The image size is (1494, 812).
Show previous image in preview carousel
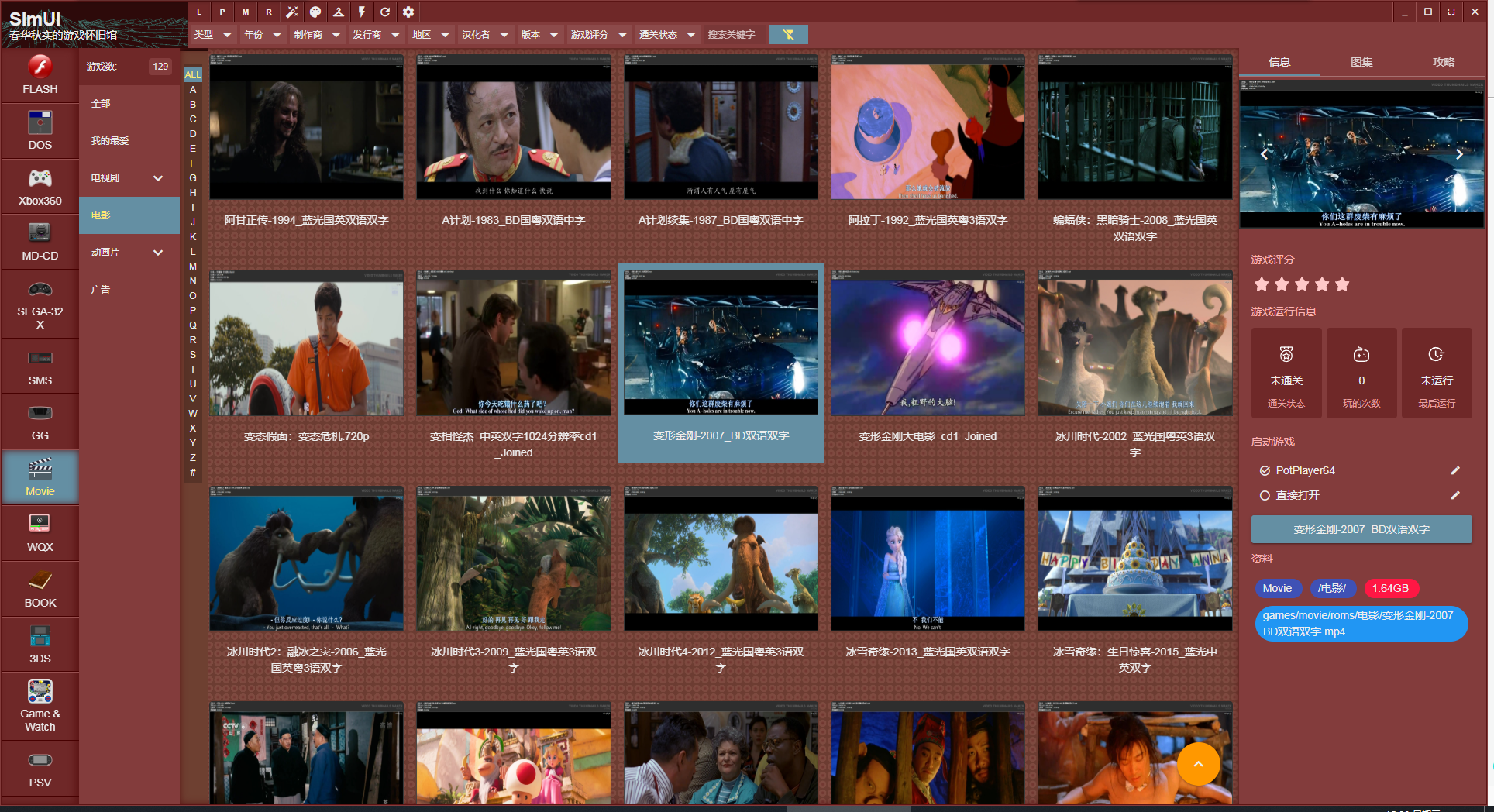1265,154
